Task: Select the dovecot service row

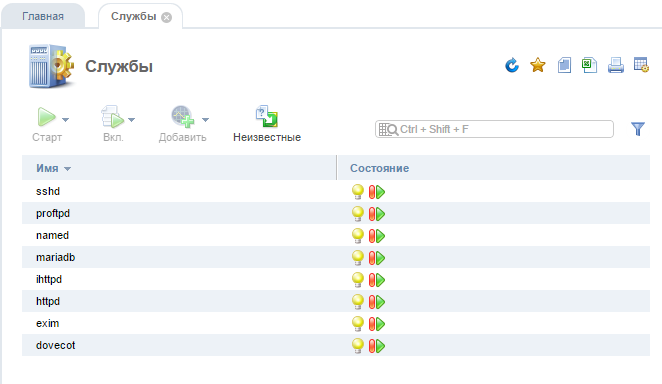Action: coord(336,345)
